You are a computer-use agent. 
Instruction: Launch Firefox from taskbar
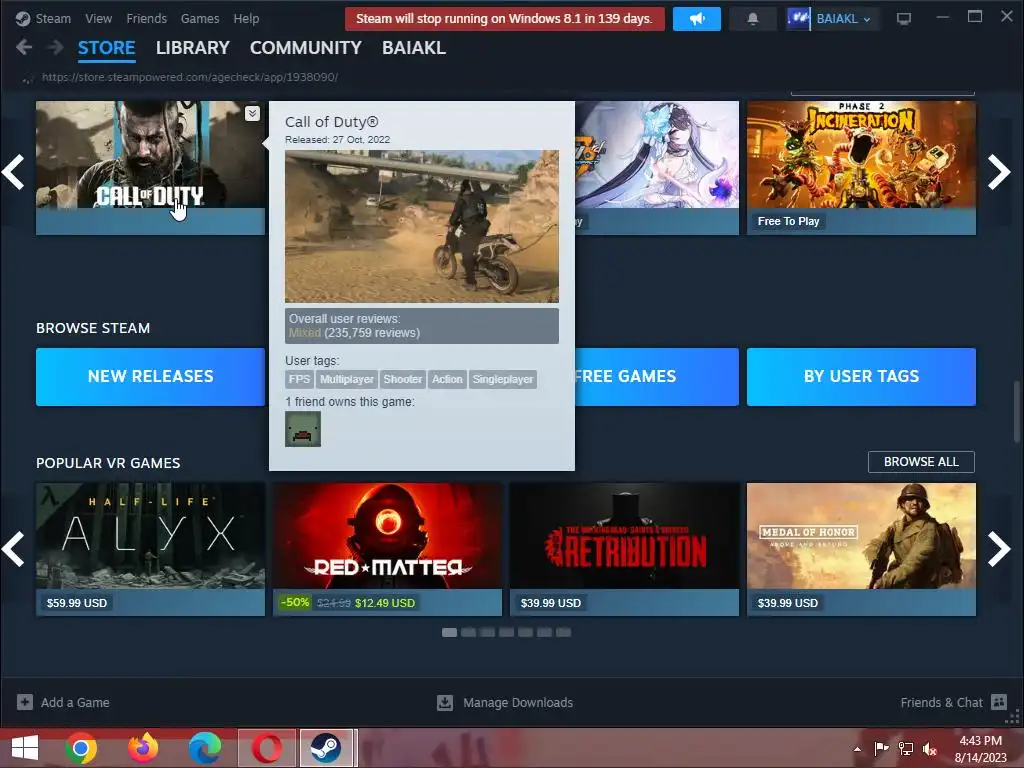143,748
